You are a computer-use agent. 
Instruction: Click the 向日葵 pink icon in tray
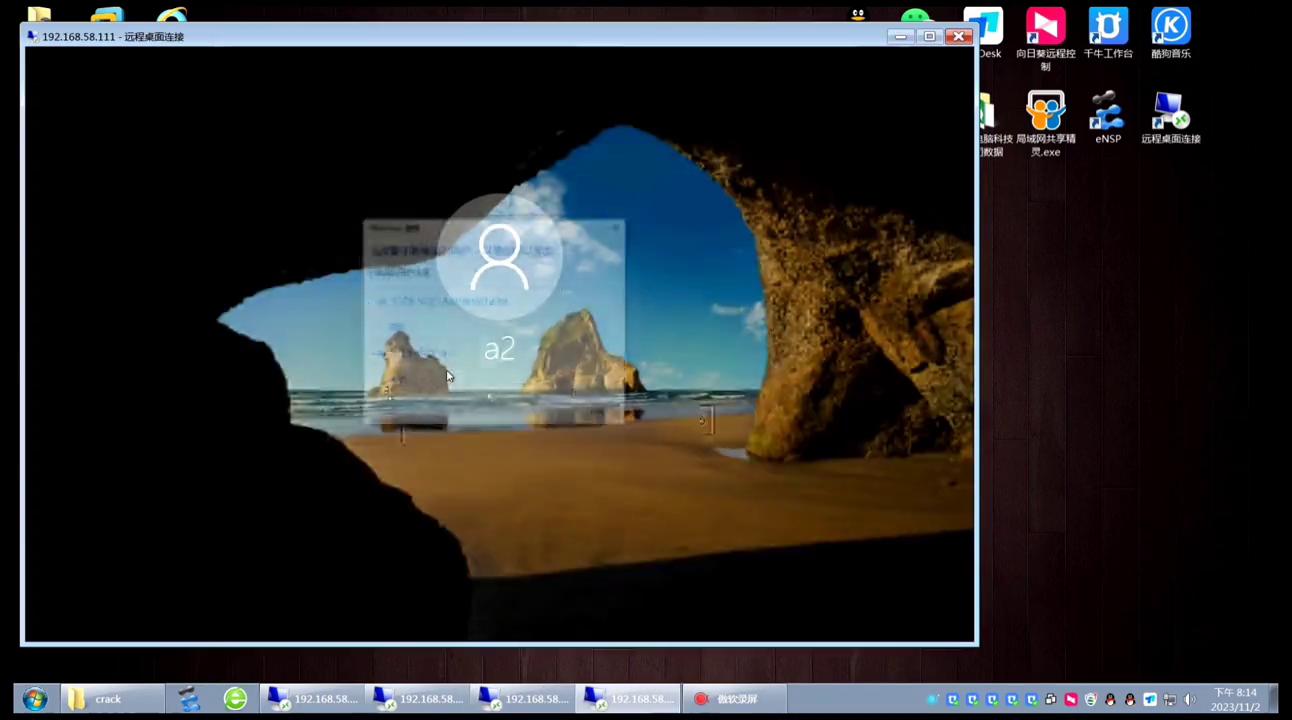point(1072,699)
